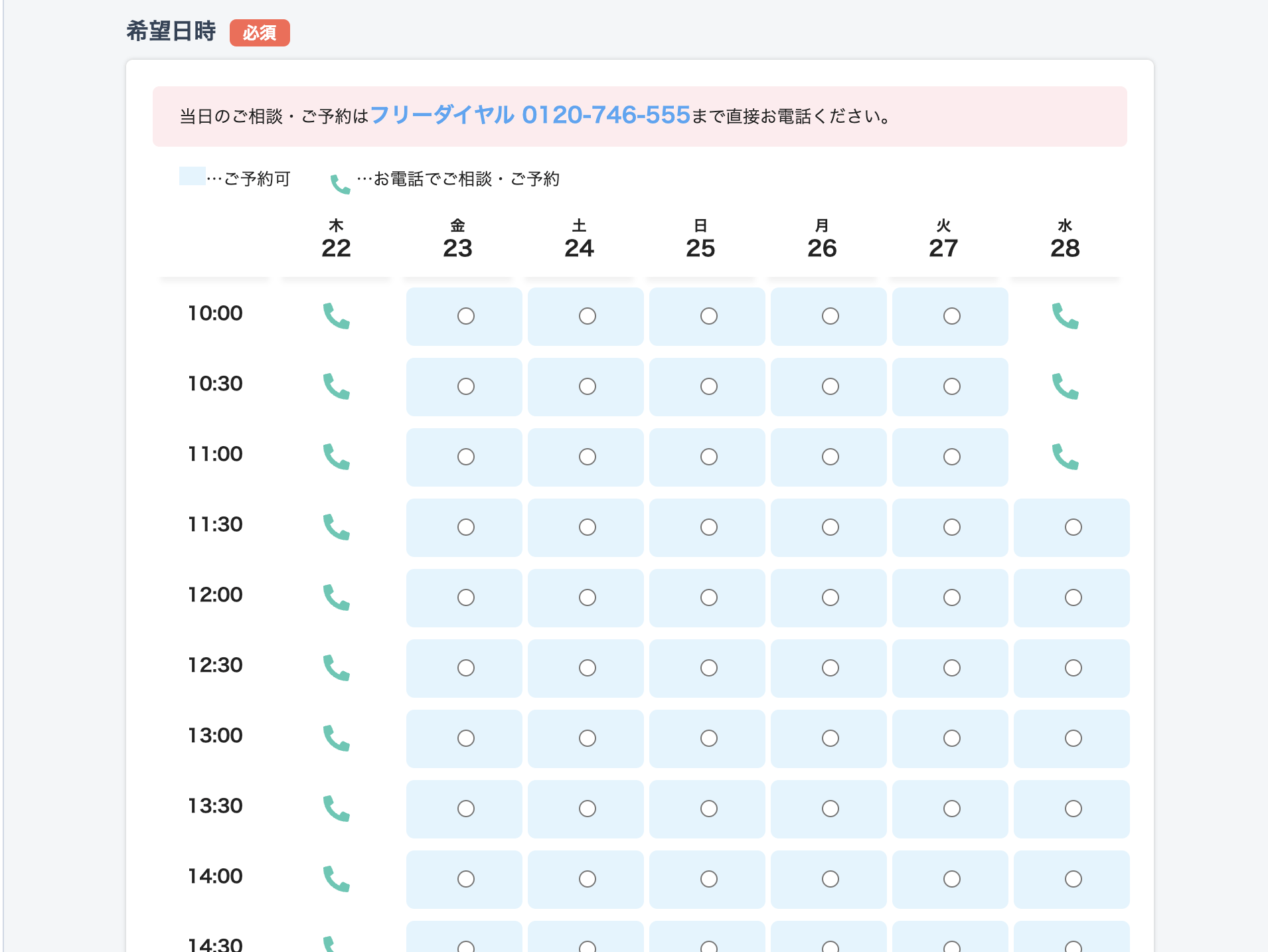The height and width of the screenshot is (952, 1268).
Task: Click the phone icon for Thursday 22 at 10:00
Action: (x=337, y=317)
